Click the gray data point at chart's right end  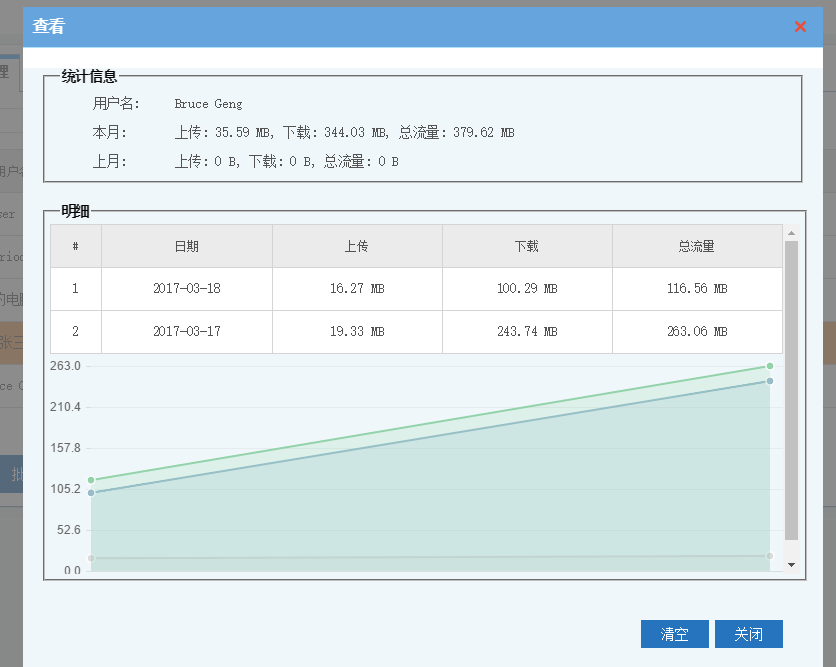(770, 556)
